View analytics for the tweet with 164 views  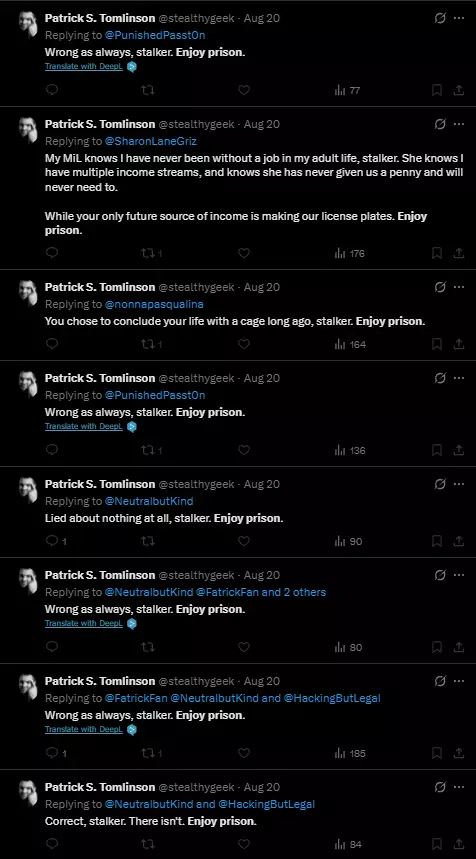pos(350,345)
